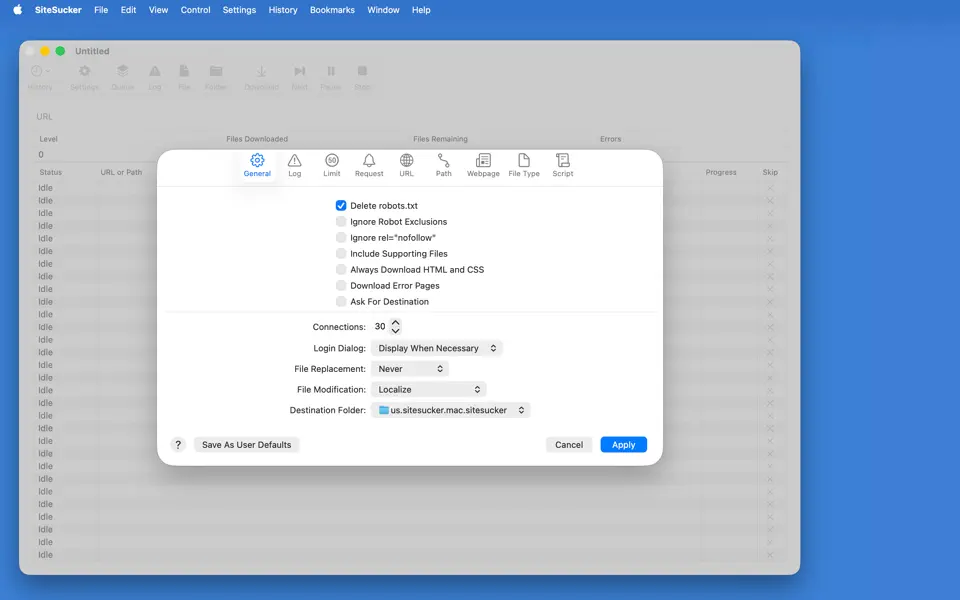Viewport: 960px width, 600px height.
Task: Switch to the File Type settings
Action: coord(523,165)
